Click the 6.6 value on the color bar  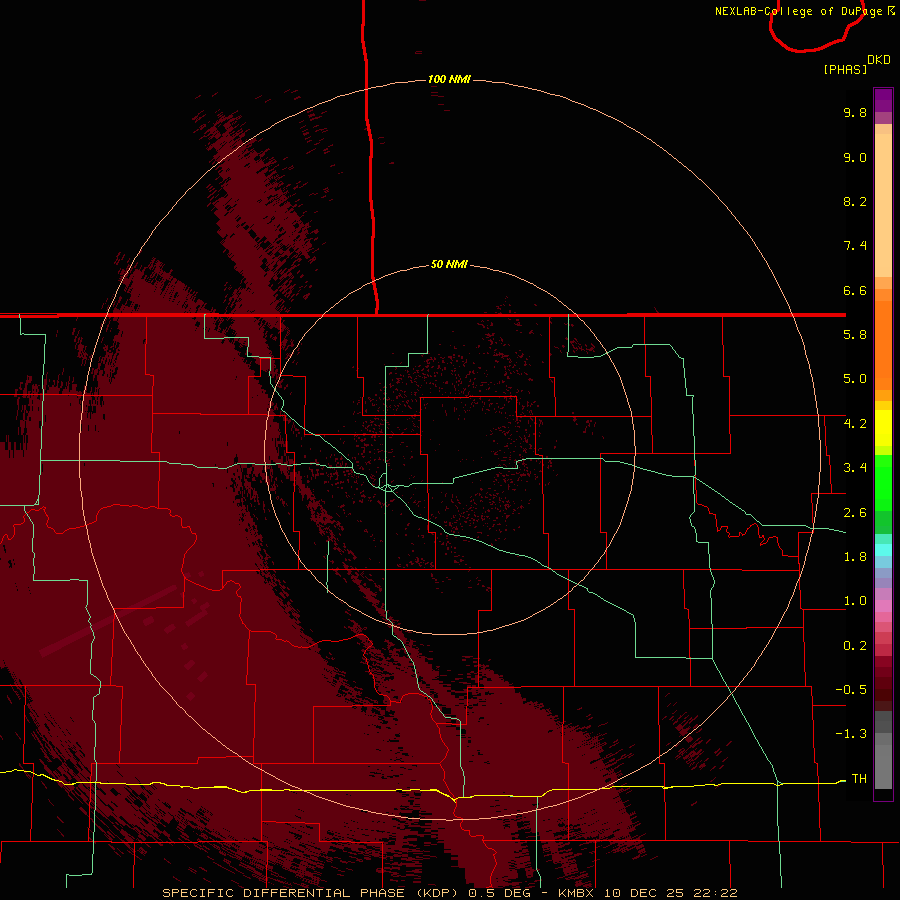(x=855, y=290)
